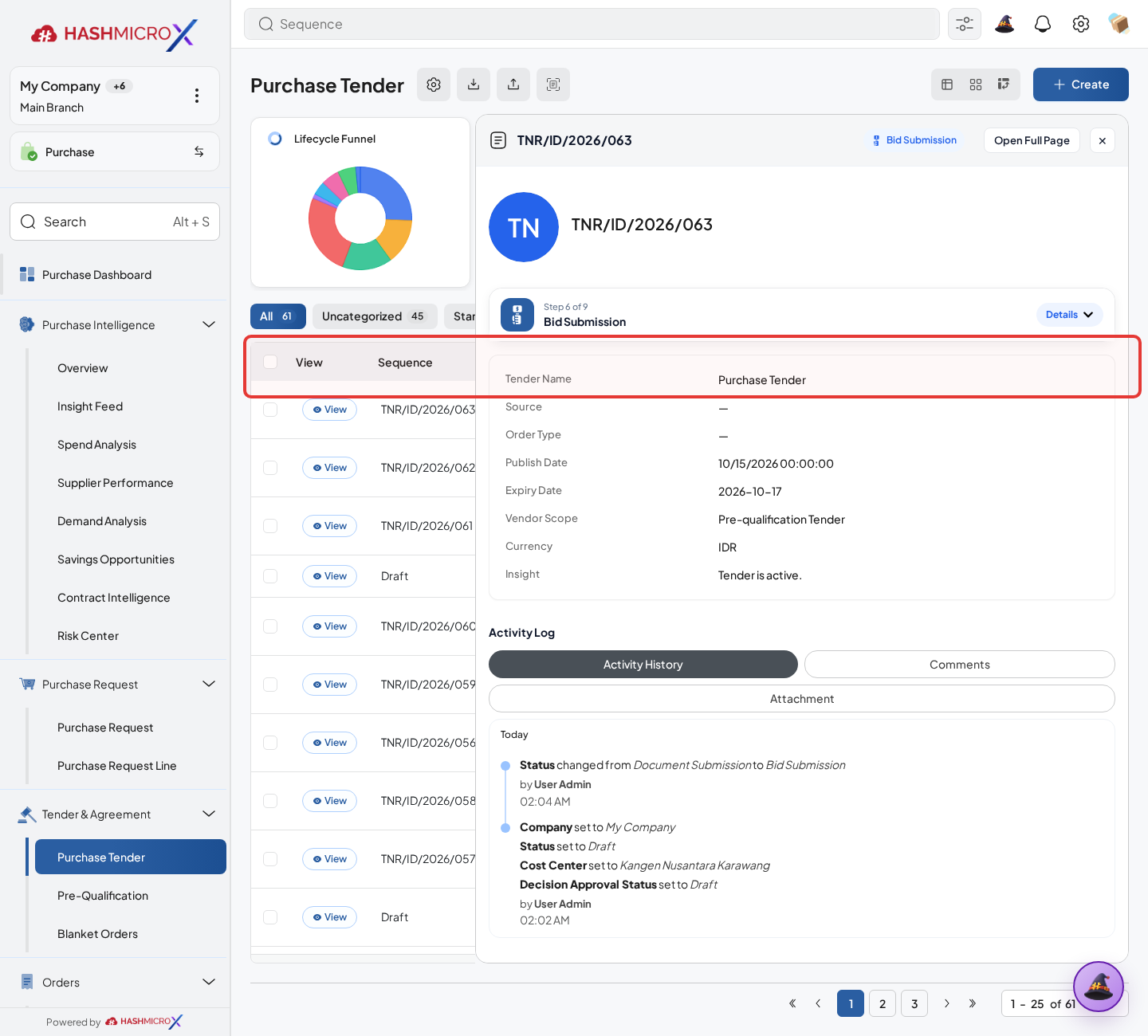Switch to the Attachment tab
The height and width of the screenshot is (1036, 1148).
tap(801, 699)
